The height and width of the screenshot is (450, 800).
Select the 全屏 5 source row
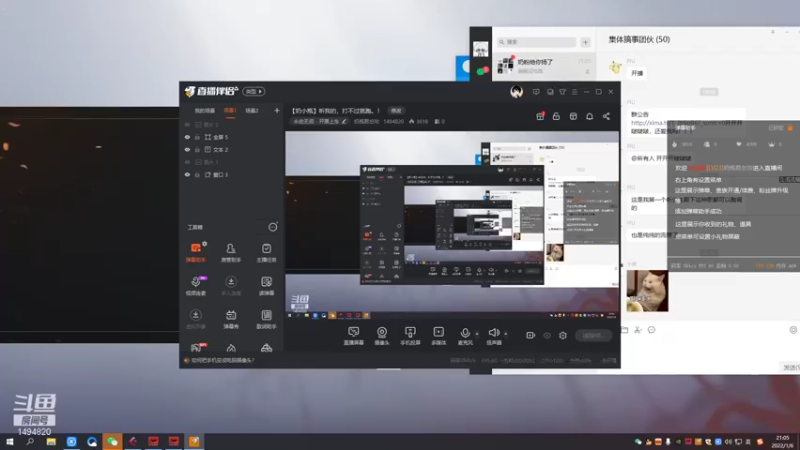[x=232, y=137]
